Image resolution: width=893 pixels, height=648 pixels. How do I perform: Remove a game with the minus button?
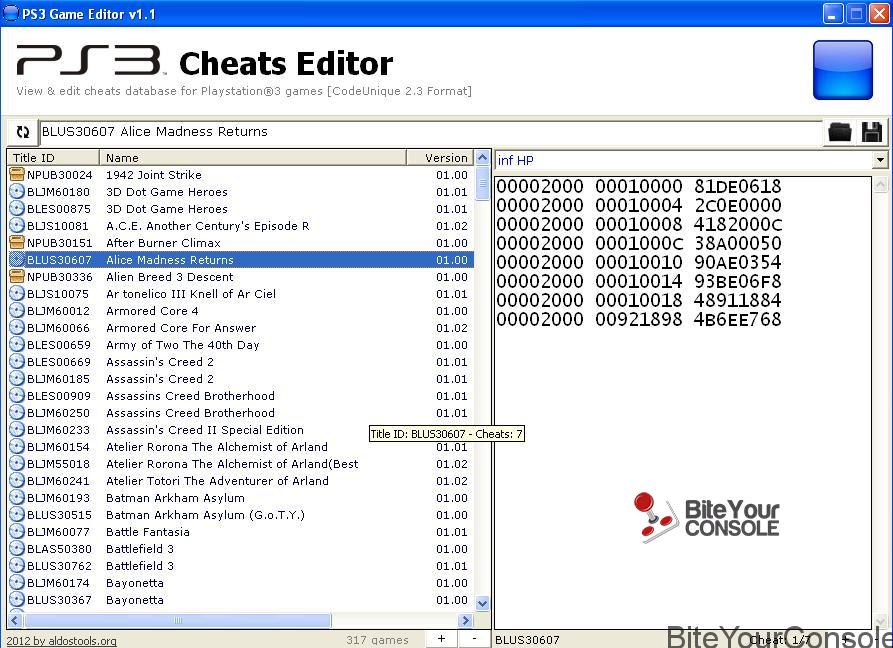[474, 639]
